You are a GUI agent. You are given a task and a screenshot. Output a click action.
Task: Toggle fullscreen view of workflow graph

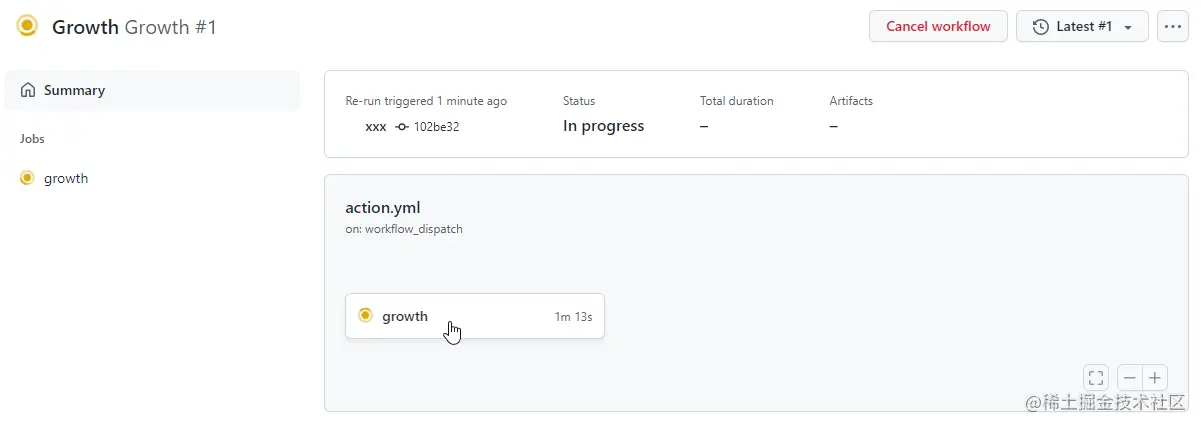[x=1096, y=378]
